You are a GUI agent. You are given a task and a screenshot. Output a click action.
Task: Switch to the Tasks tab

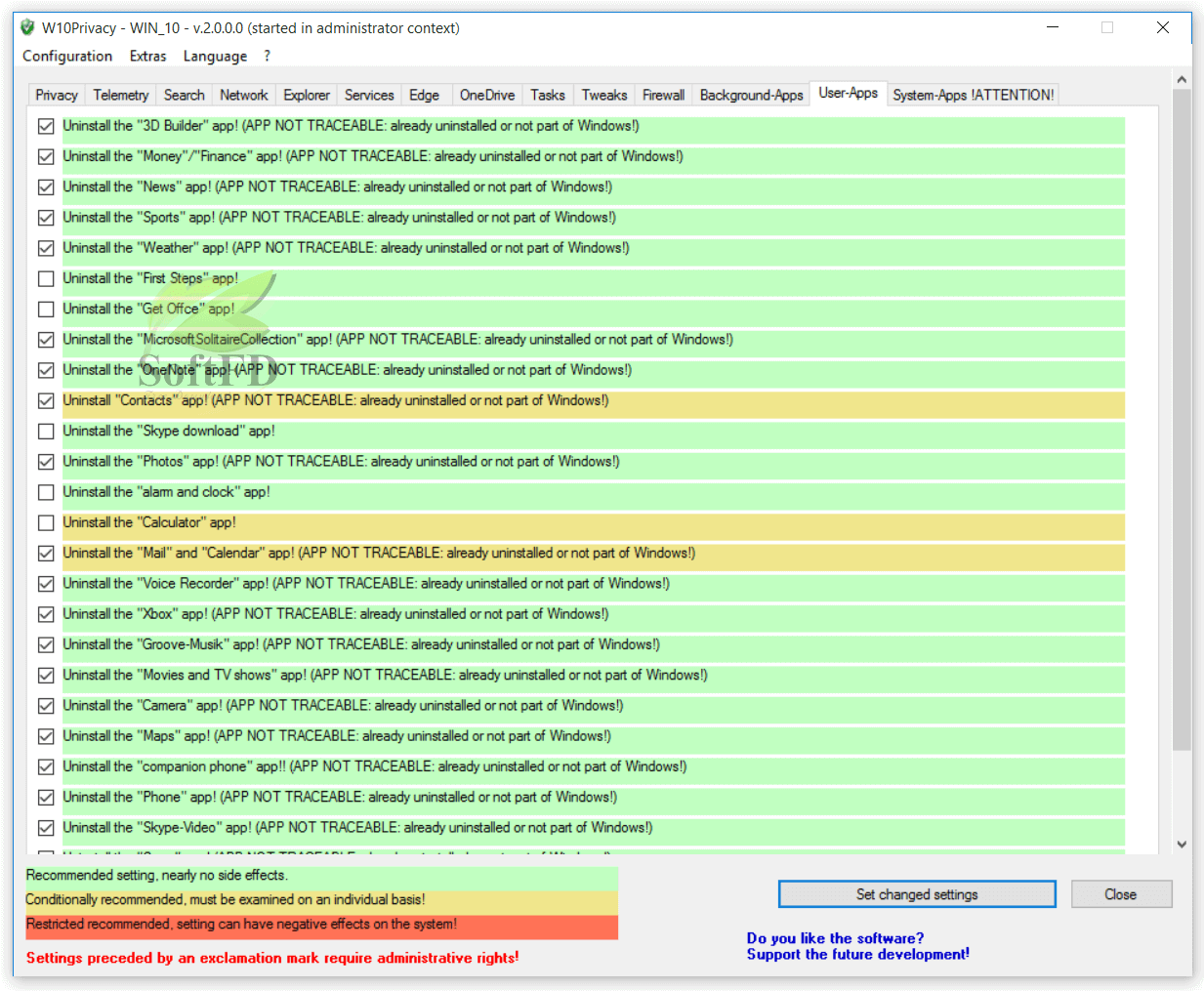pyautogui.click(x=548, y=95)
